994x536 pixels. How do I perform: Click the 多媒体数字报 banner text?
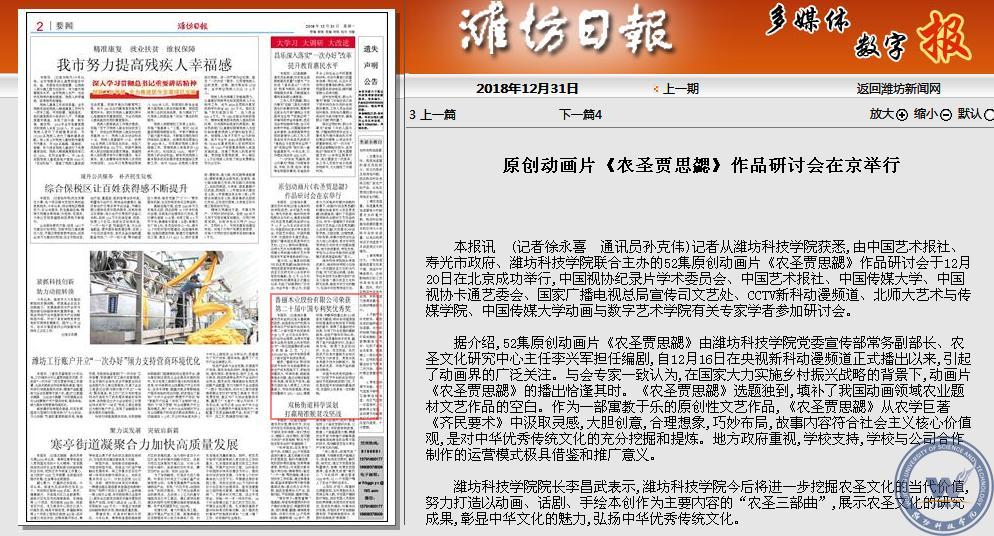click(x=867, y=33)
